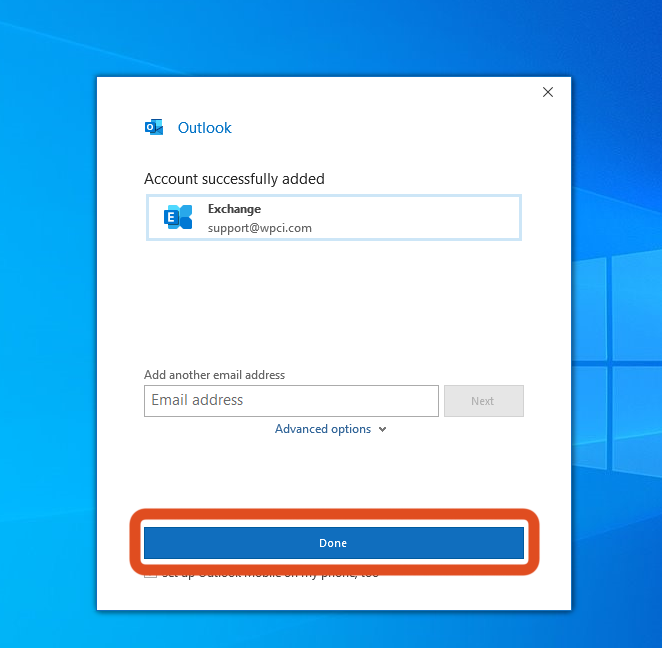Click the bold Exchange account name
The image size is (662, 648).
point(234,209)
